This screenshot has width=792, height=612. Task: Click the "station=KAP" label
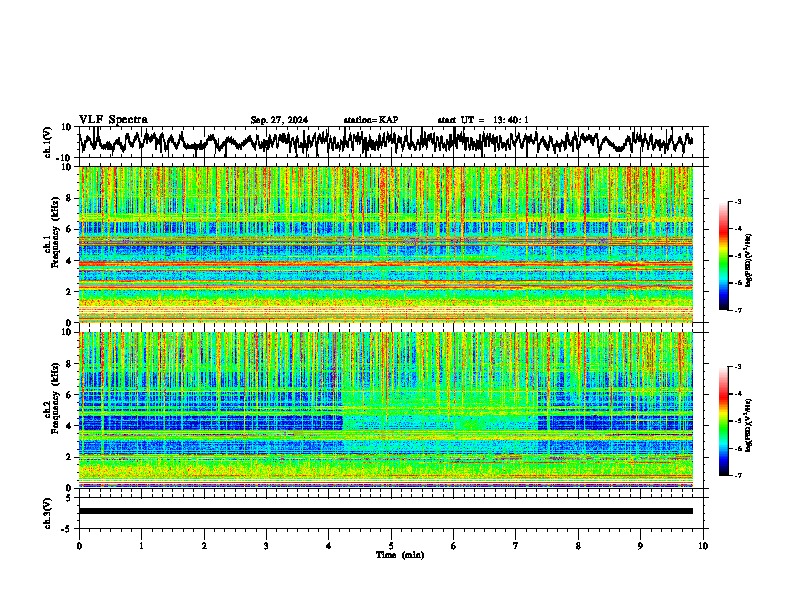(x=371, y=120)
